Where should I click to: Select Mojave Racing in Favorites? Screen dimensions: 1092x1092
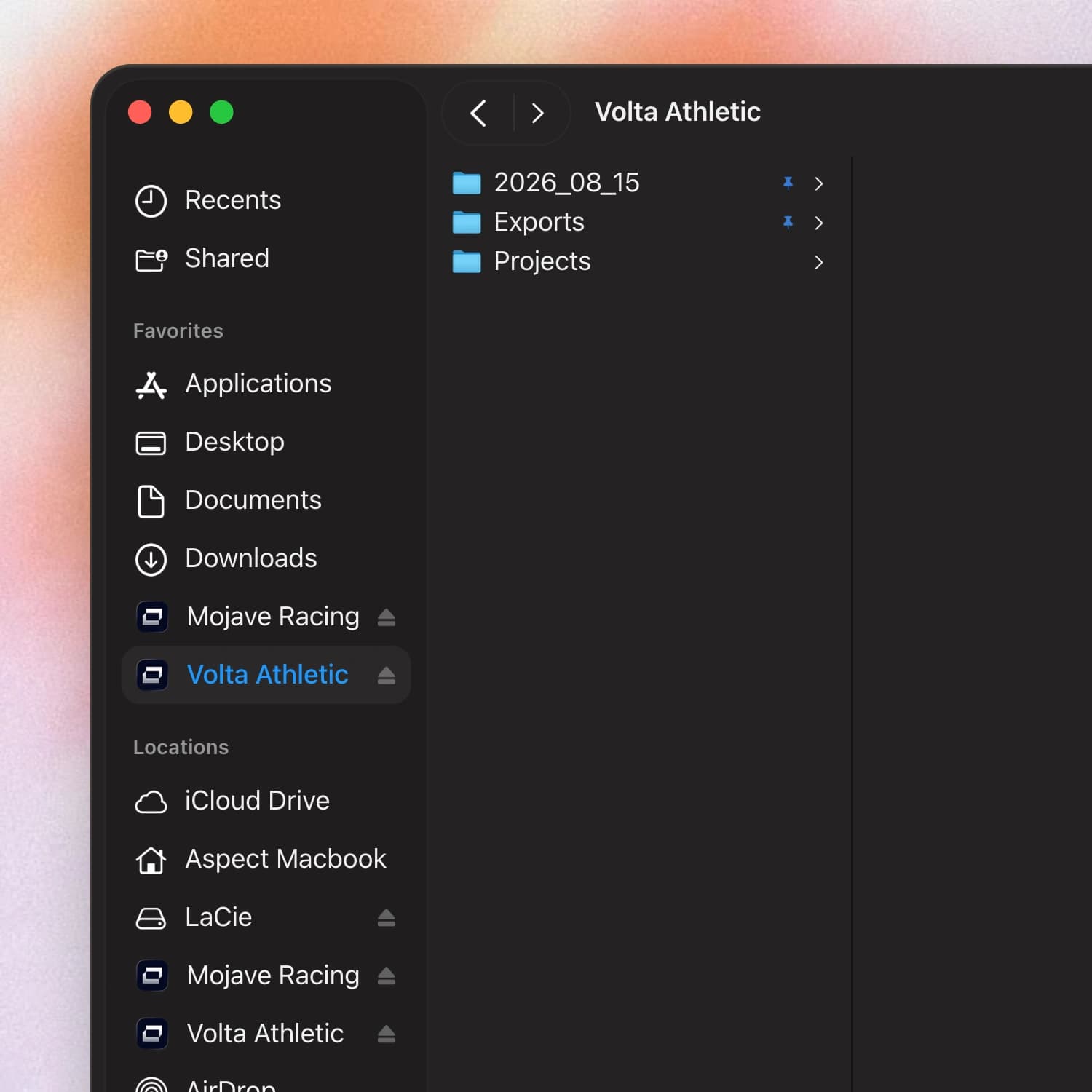(266, 617)
